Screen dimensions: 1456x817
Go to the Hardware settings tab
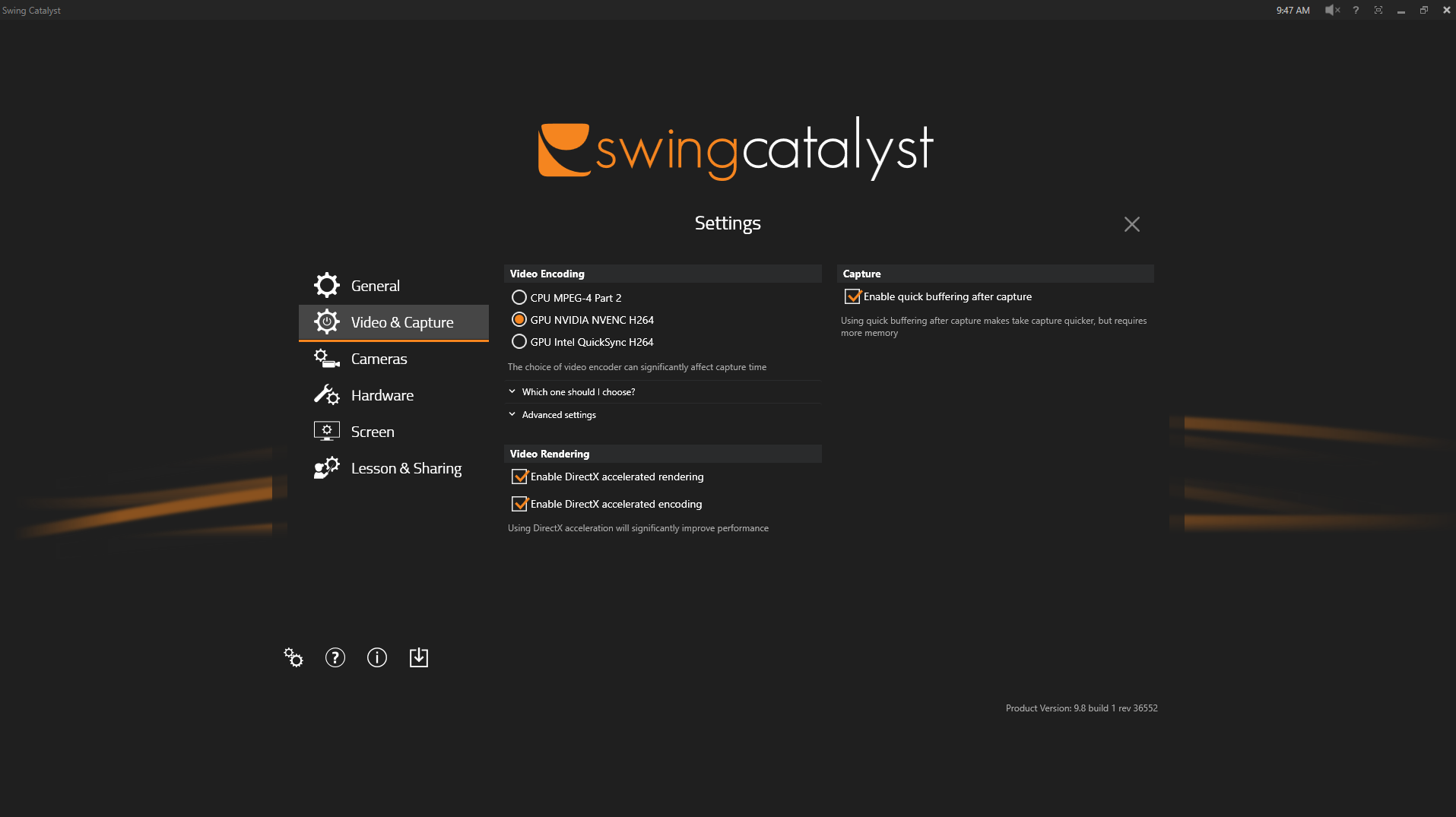(x=382, y=395)
